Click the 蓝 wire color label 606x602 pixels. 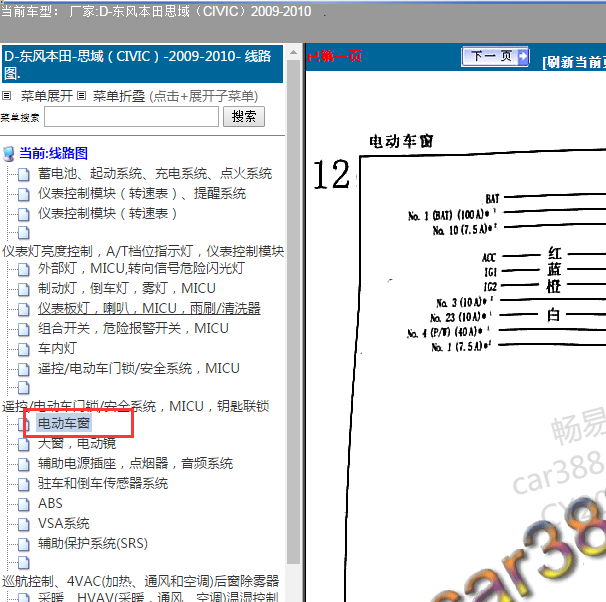[554, 269]
